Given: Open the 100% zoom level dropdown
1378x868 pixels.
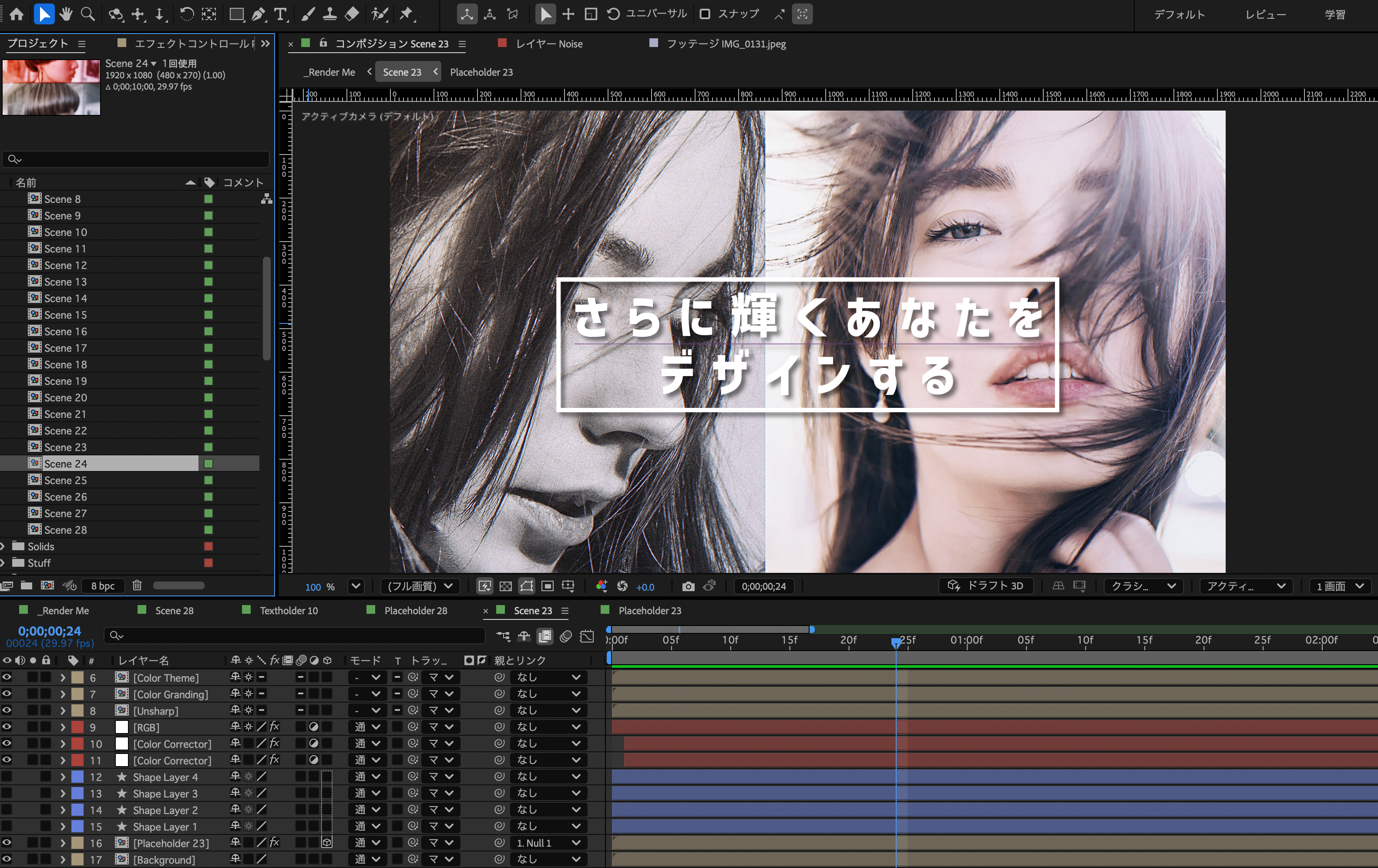Looking at the screenshot, I should [x=355, y=586].
